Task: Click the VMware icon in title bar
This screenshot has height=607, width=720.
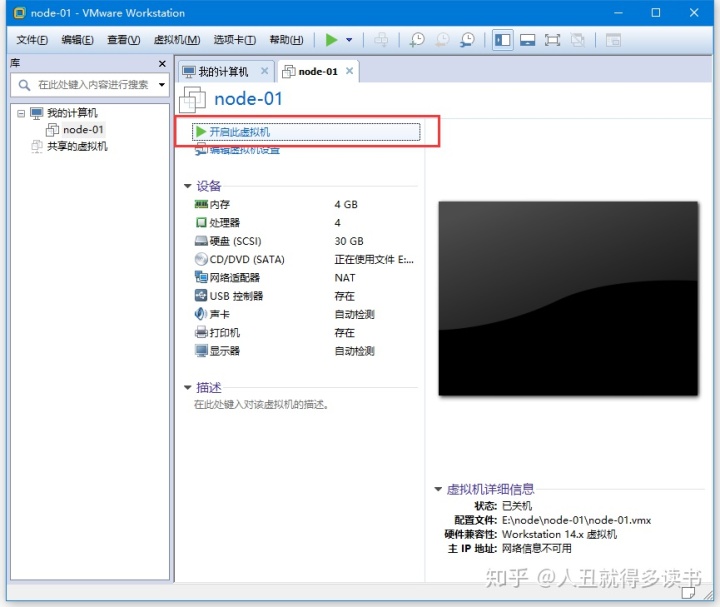Action: pos(19,13)
